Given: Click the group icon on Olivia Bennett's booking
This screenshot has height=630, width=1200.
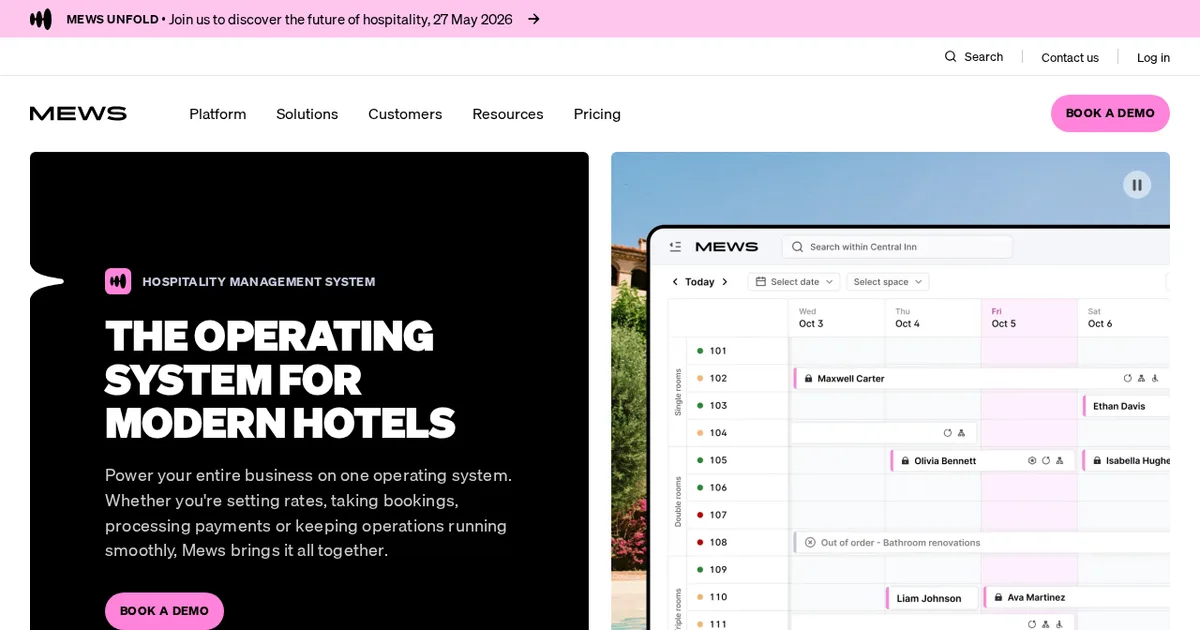Looking at the screenshot, I should [x=1061, y=460].
